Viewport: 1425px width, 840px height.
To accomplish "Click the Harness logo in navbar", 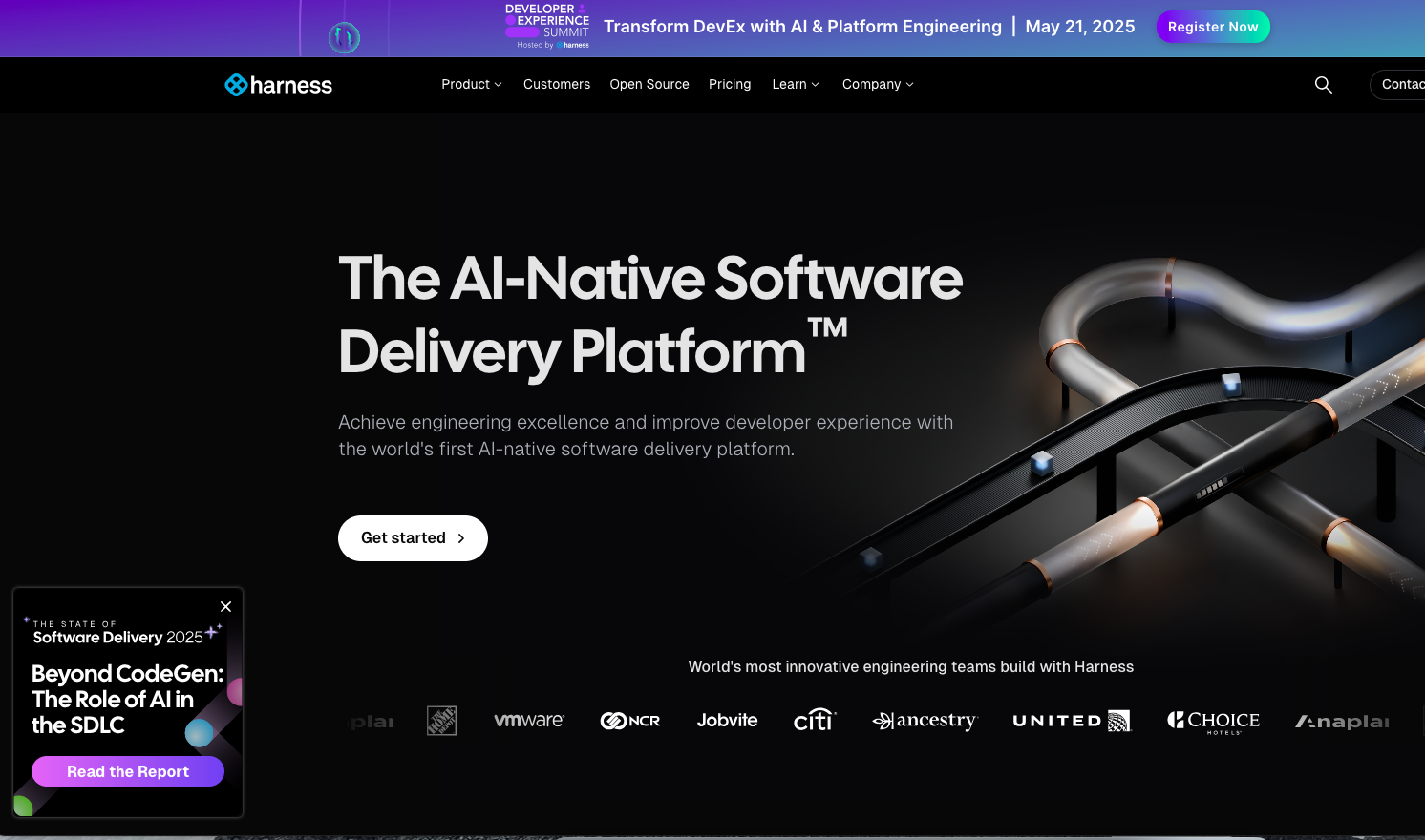I will coord(278,85).
